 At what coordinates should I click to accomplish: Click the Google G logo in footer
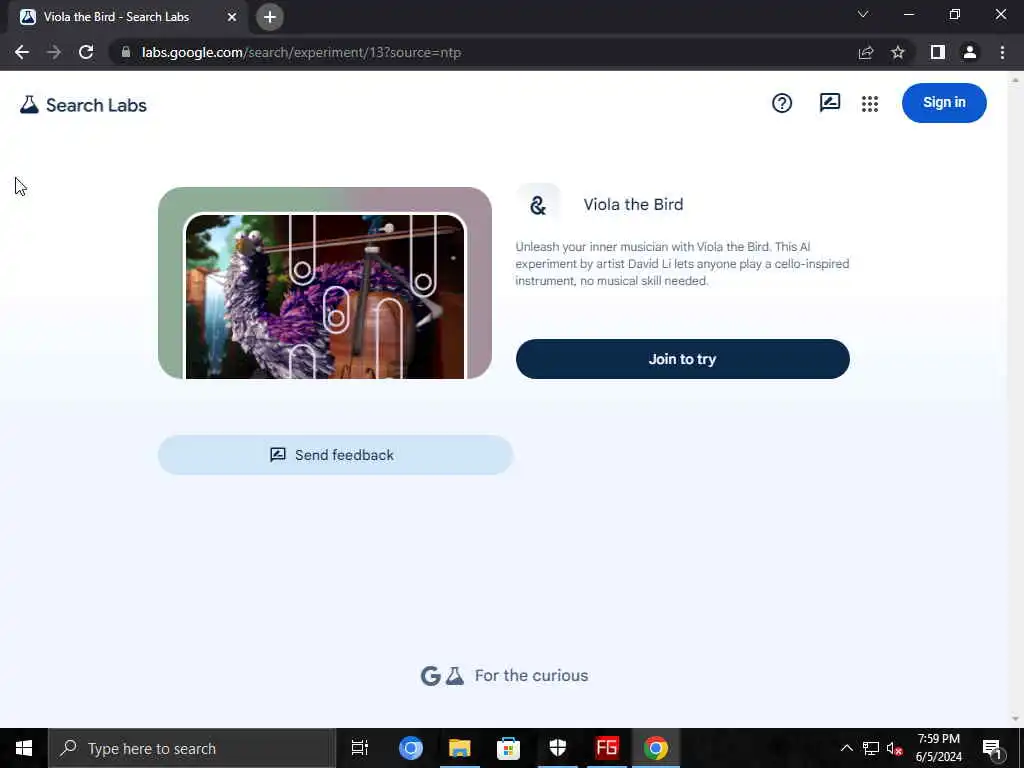coord(430,676)
